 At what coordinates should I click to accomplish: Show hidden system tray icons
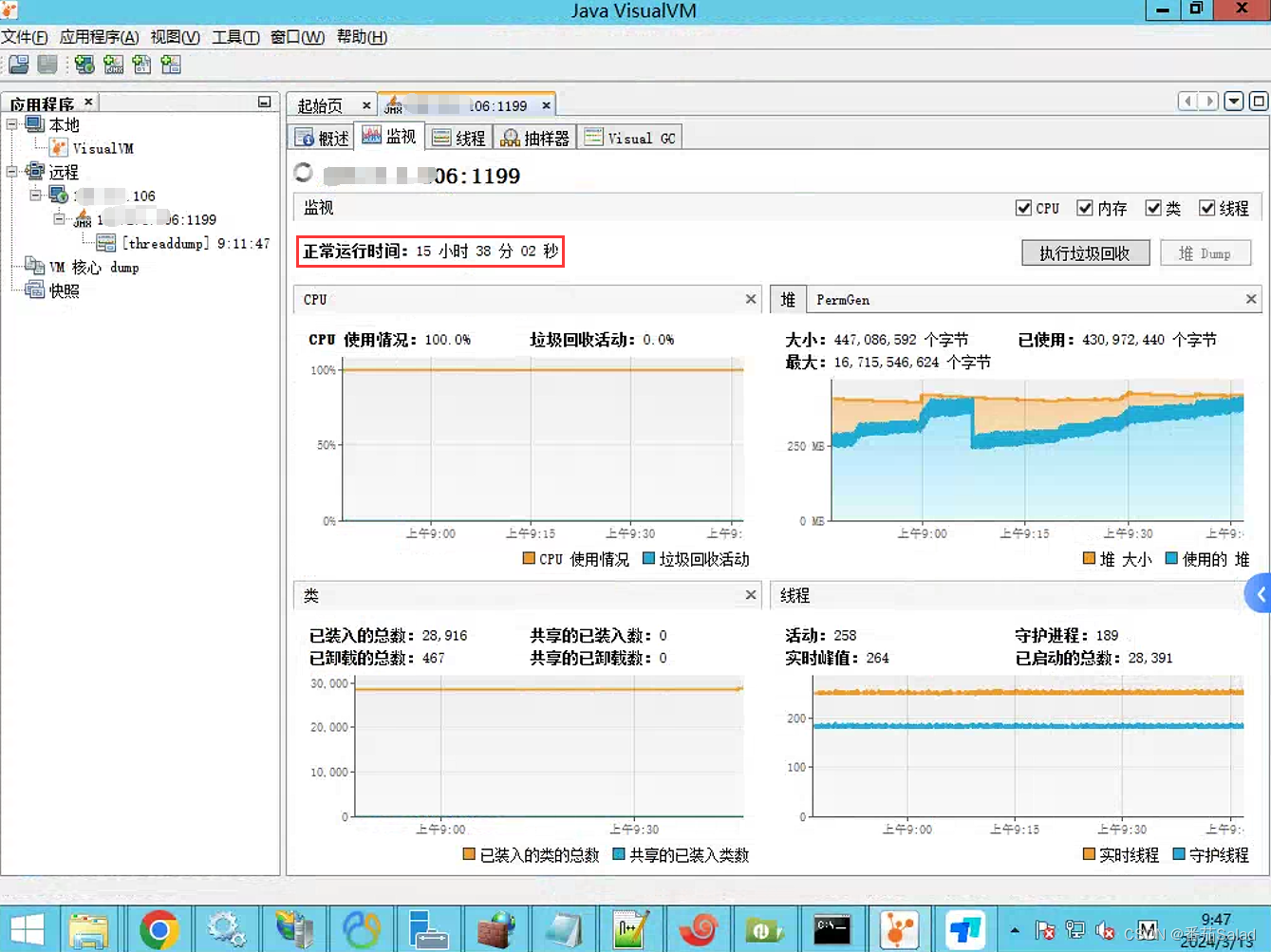(1015, 930)
